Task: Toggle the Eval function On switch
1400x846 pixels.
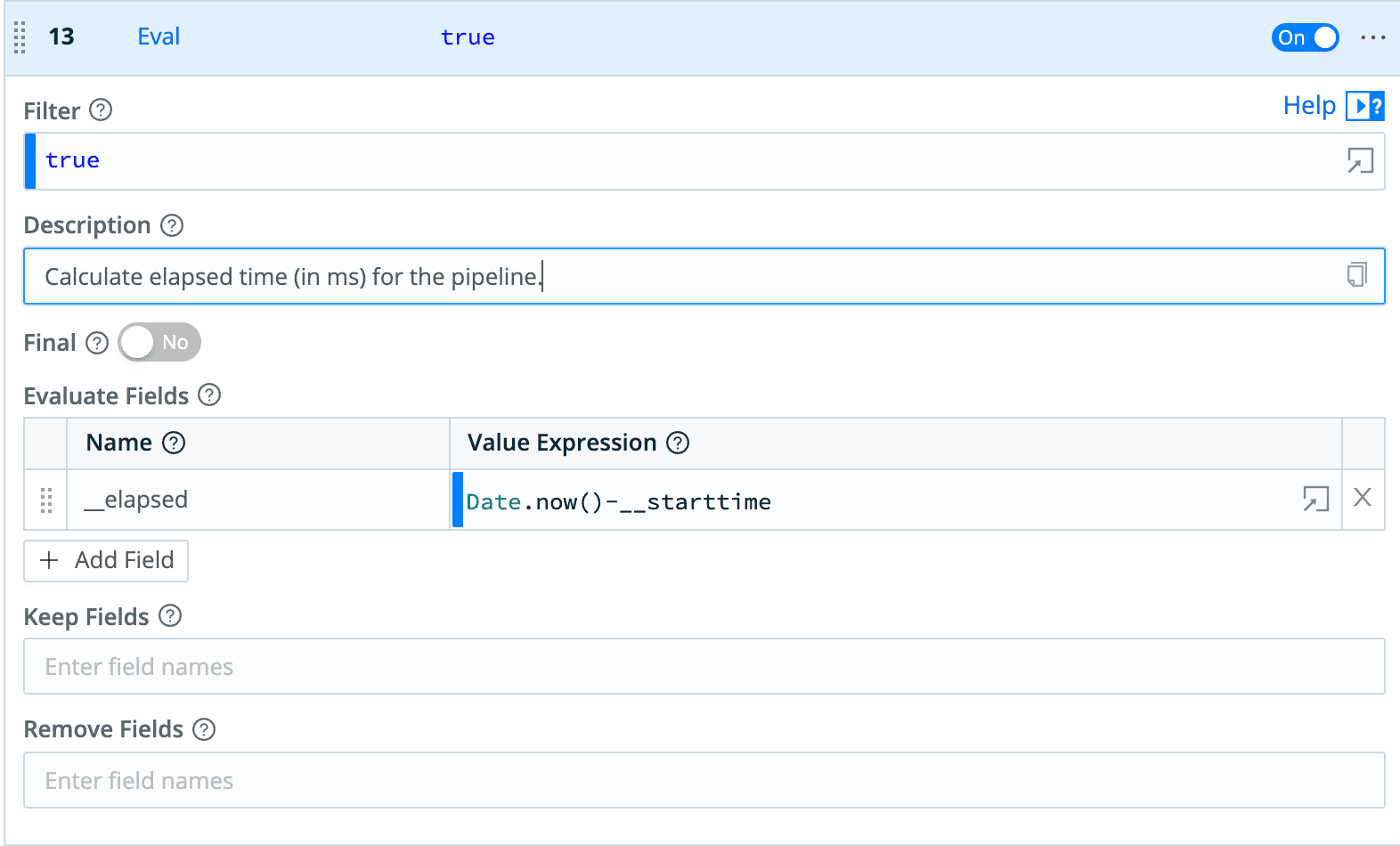Action: pos(1305,37)
